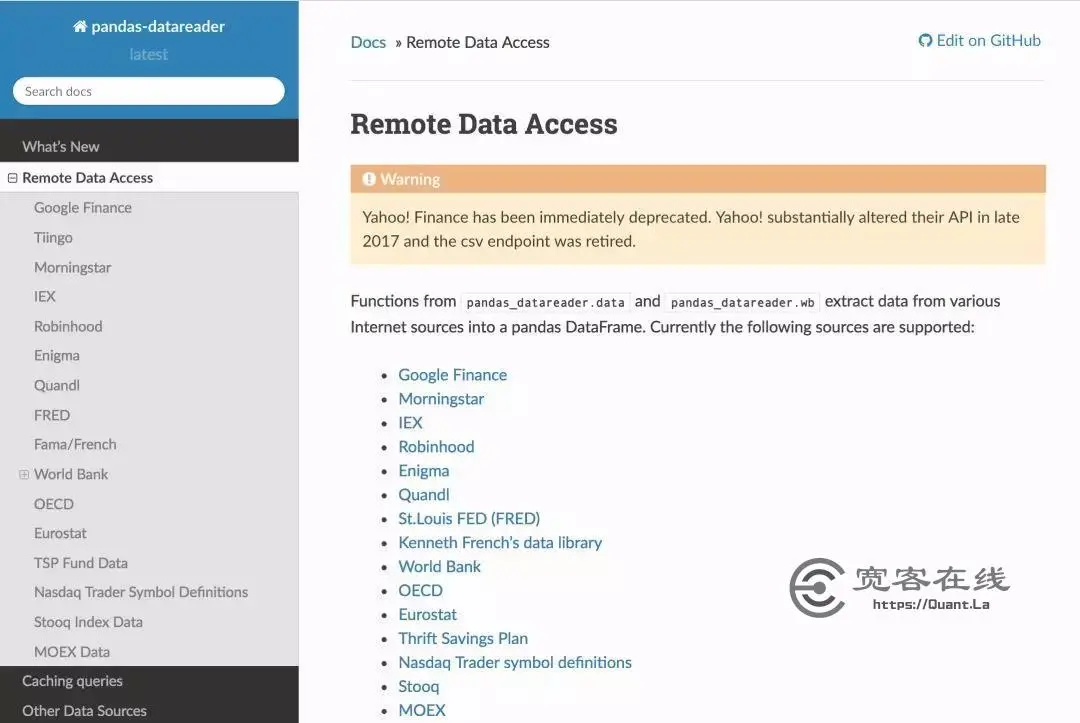Viewport: 1080px width, 723px height.
Task: Select Morningstar in the sidebar
Action: pyautogui.click(x=72, y=267)
